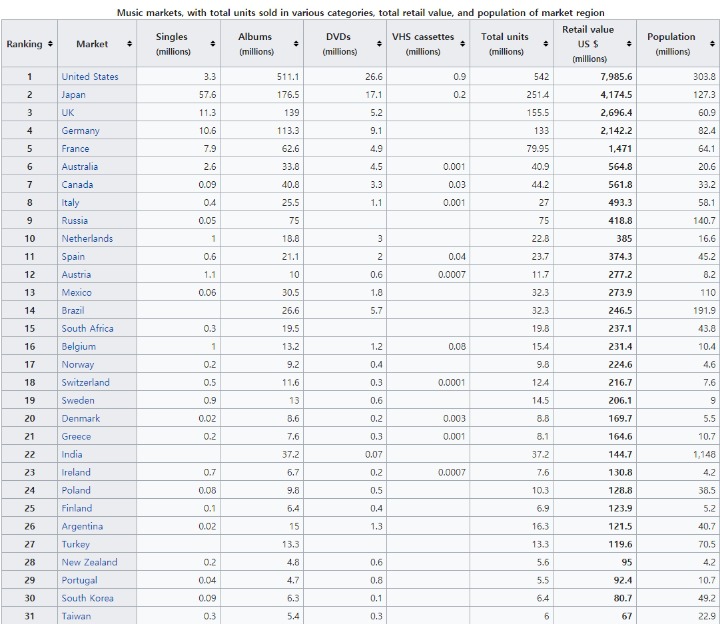The width and height of the screenshot is (720, 624).
Task: Open the Japan market link
Action: click(73, 95)
